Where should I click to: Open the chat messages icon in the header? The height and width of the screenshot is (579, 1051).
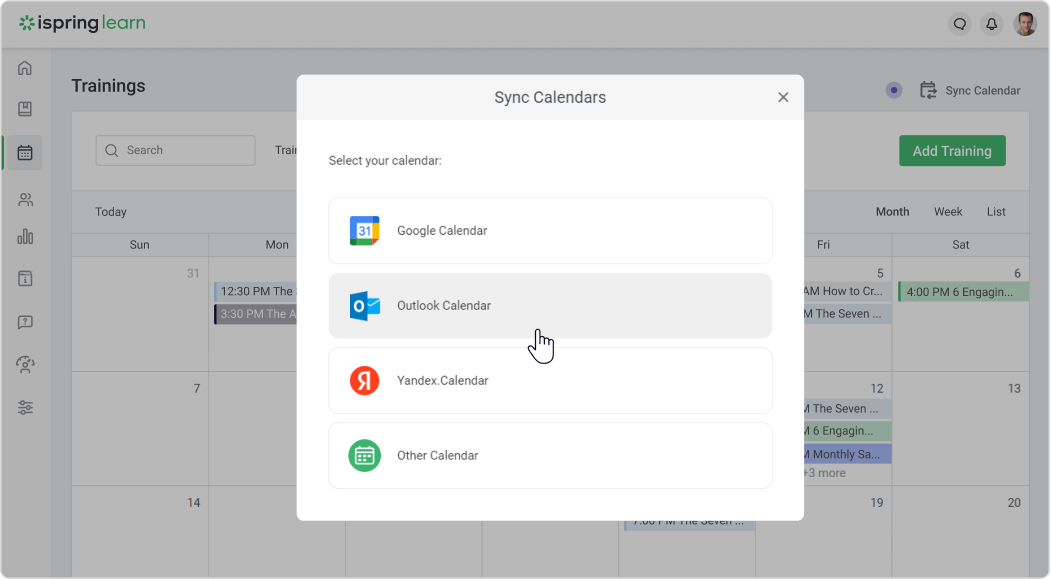coord(960,24)
